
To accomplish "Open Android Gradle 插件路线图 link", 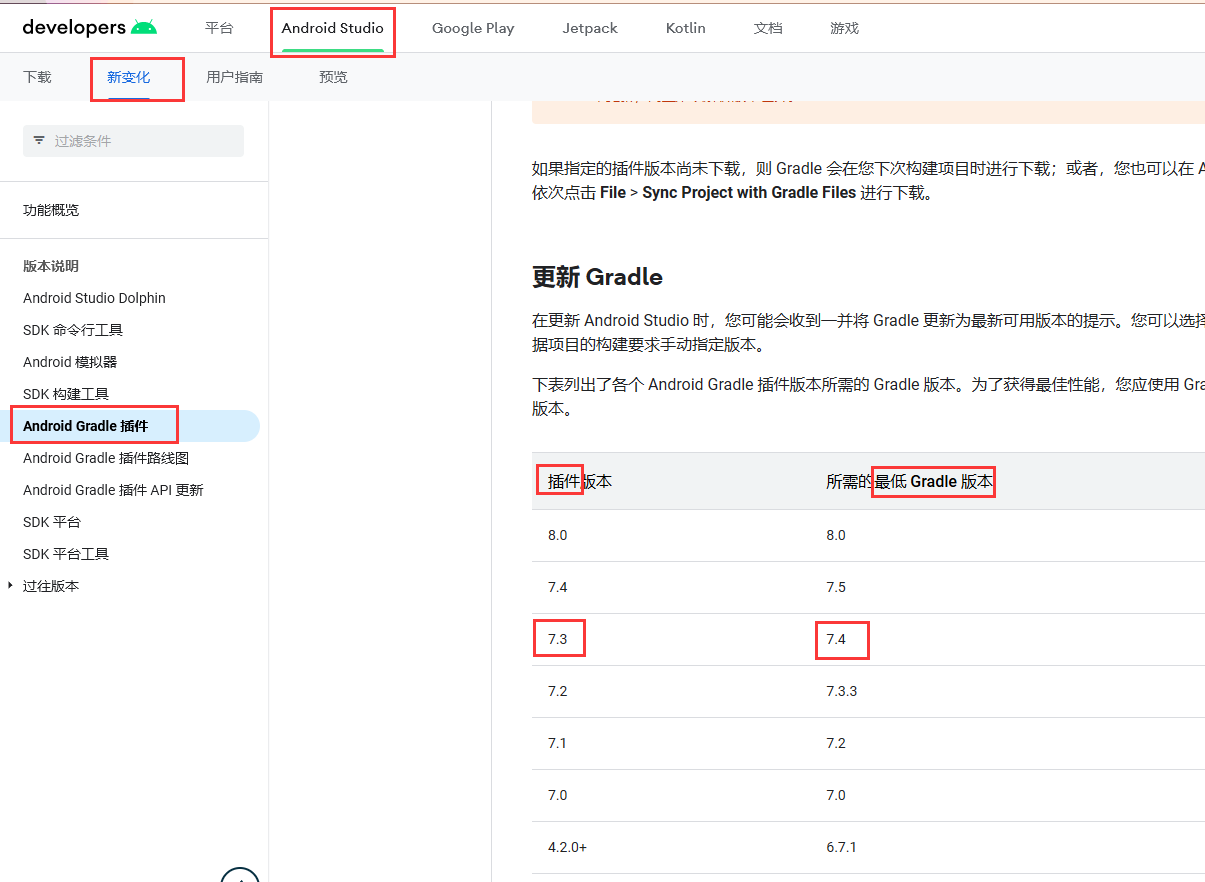I will [x=106, y=458].
